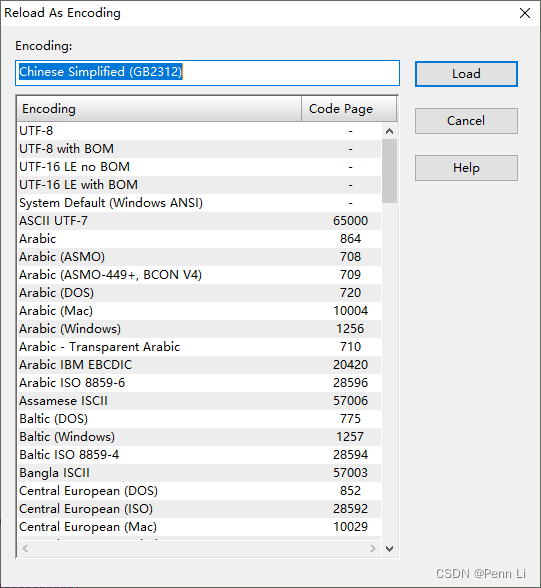Open Help for encoding dialog

[x=466, y=168]
